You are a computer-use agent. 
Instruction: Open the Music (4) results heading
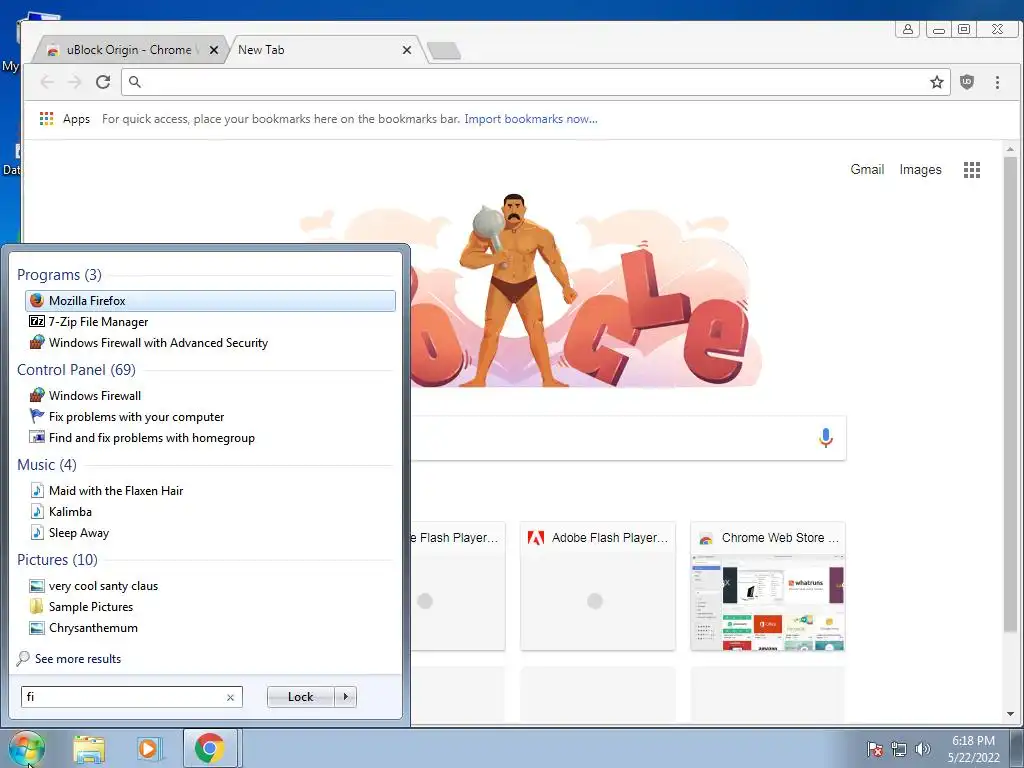(47, 465)
